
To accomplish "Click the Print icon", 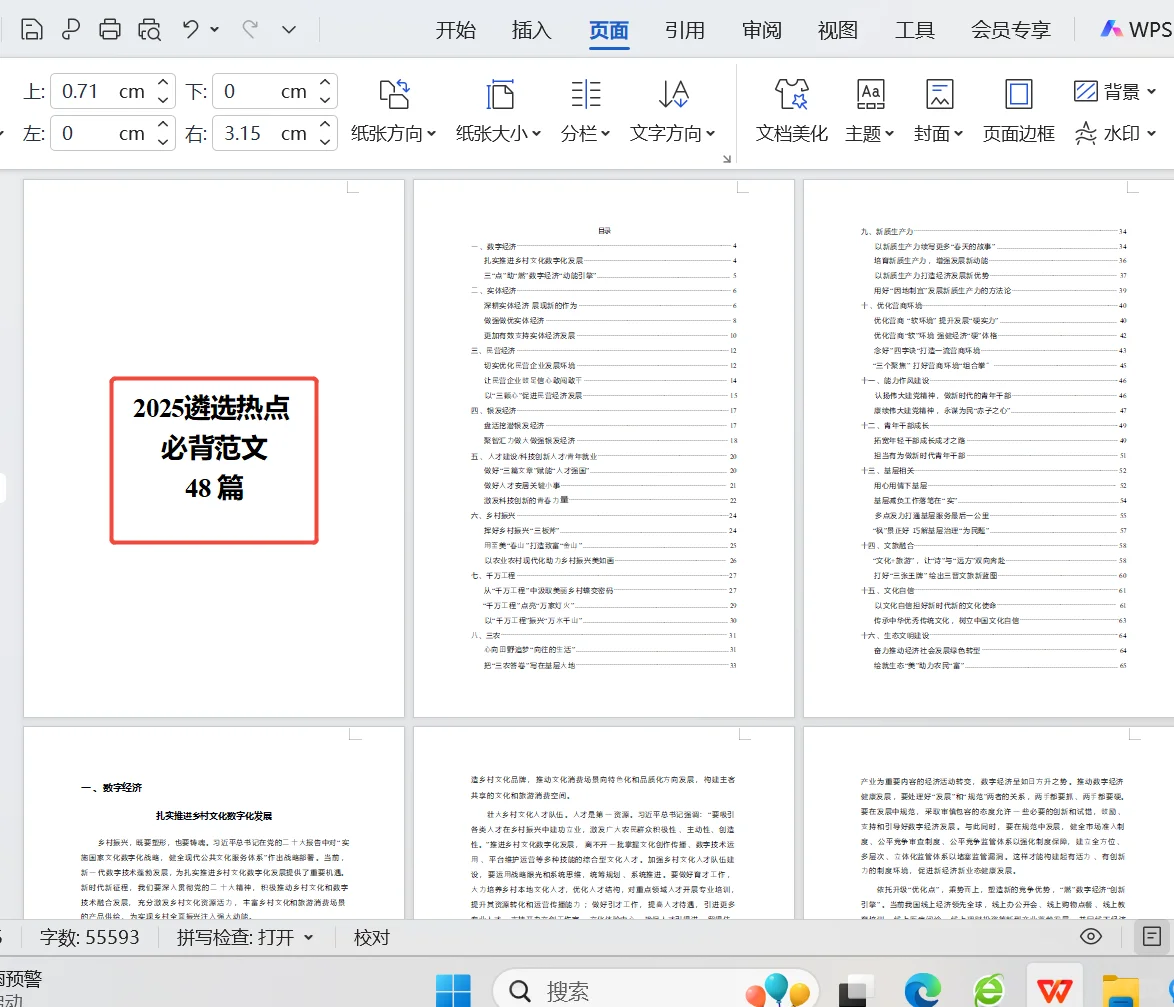I will (x=110, y=30).
